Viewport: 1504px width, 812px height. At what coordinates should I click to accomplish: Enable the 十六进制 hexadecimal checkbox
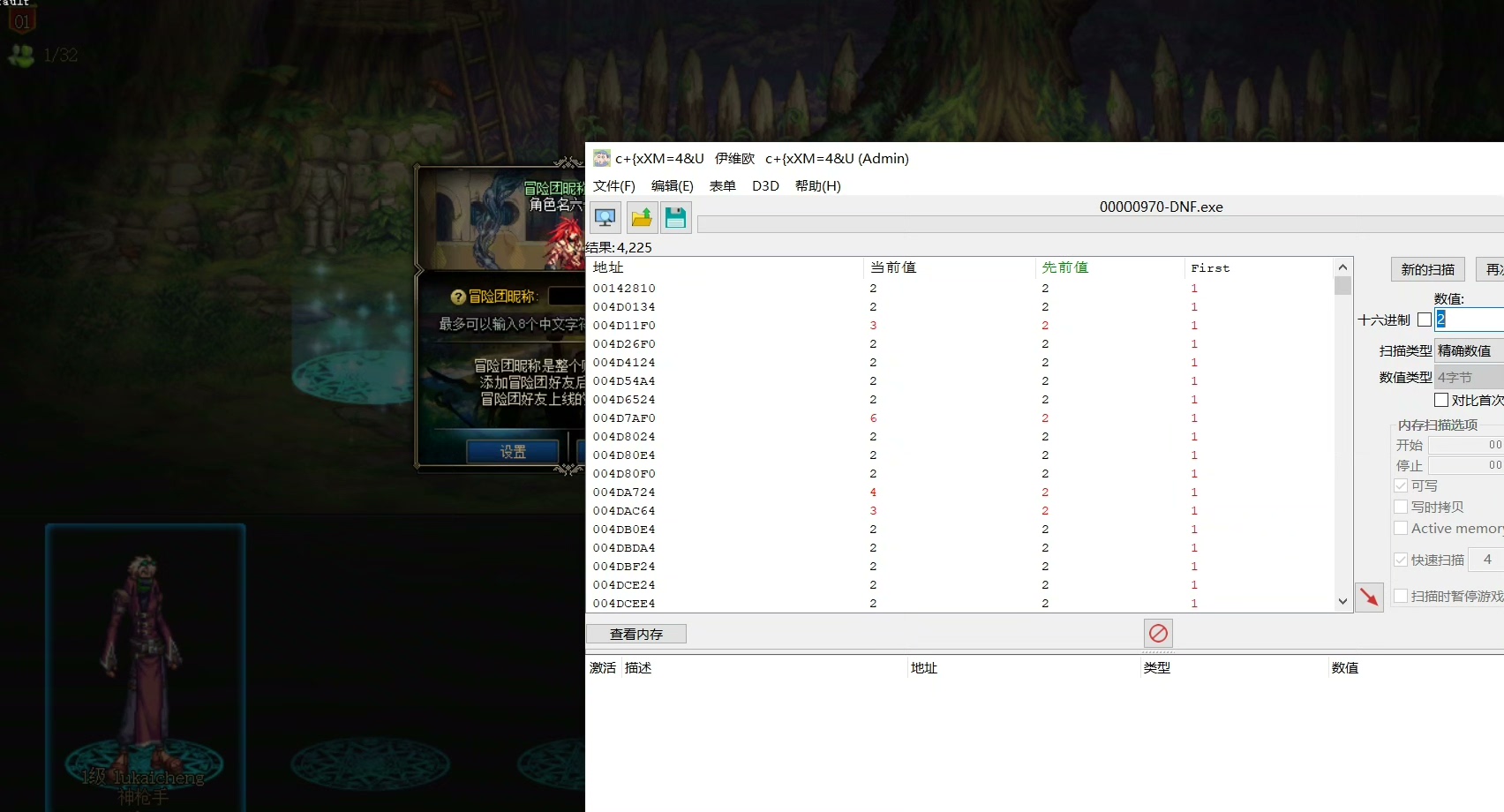[x=1424, y=320]
